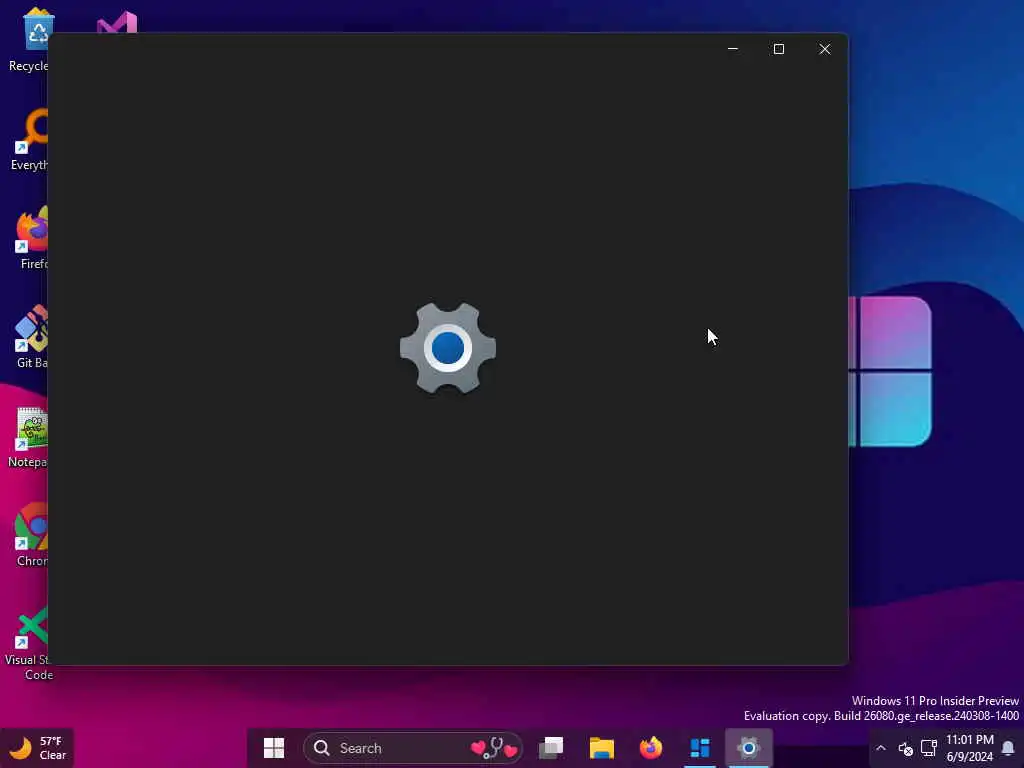
Task: Click the network tray icon
Action: coord(928,748)
